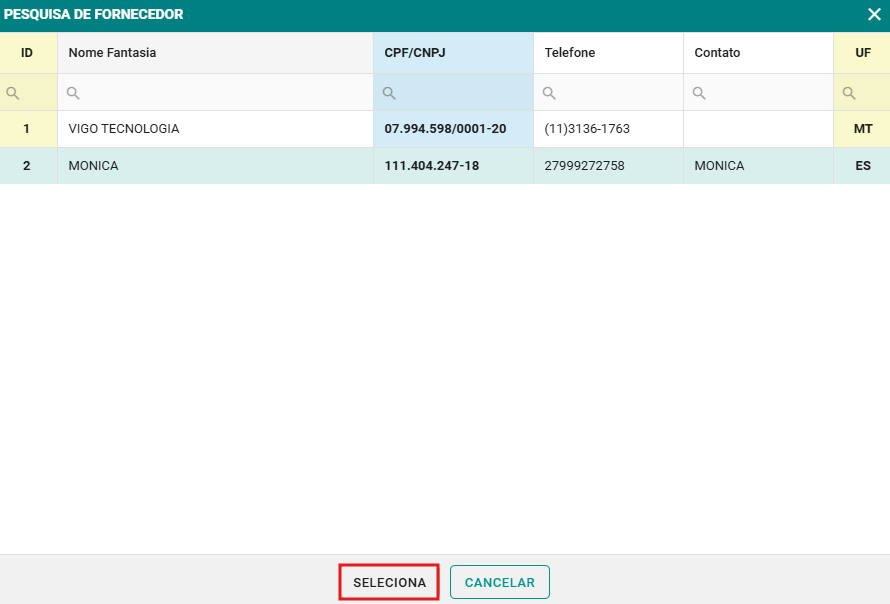Click the Telefone column header
The width and height of the screenshot is (890, 604).
[x=570, y=53]
